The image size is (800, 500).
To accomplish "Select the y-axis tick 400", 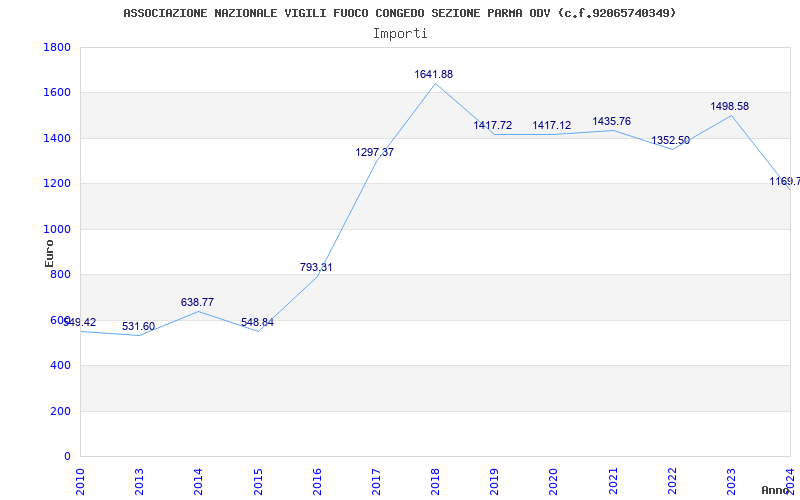I will pyautogui.click(x=60, y=366).
